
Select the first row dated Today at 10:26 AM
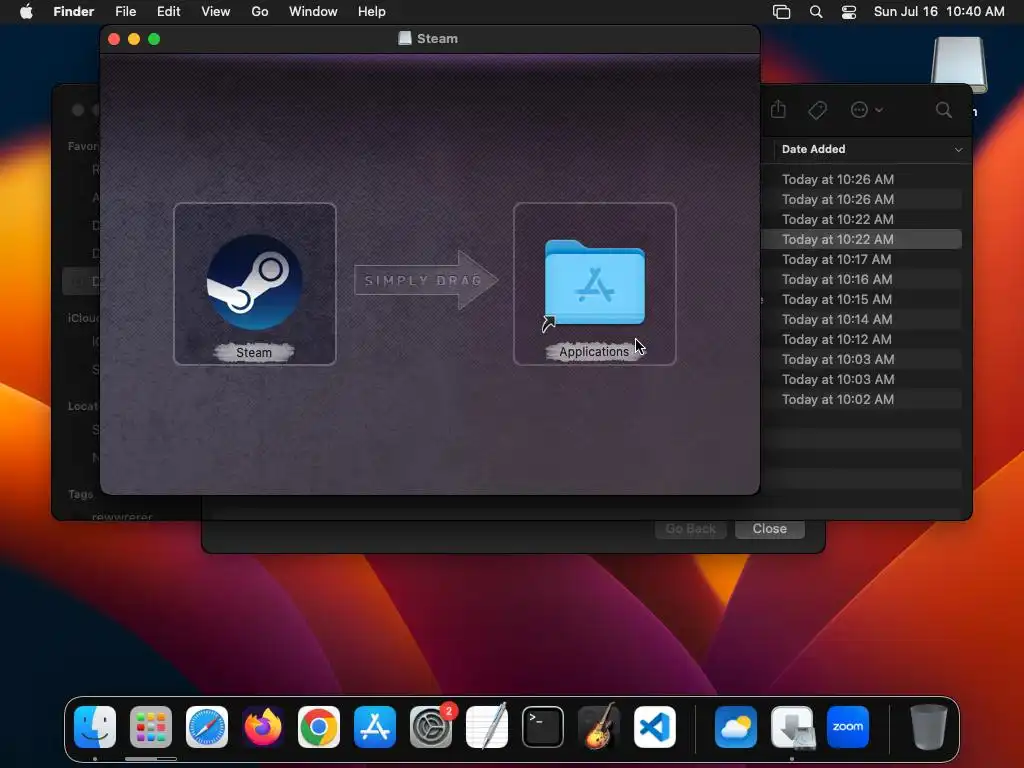(x=862, y=179)
